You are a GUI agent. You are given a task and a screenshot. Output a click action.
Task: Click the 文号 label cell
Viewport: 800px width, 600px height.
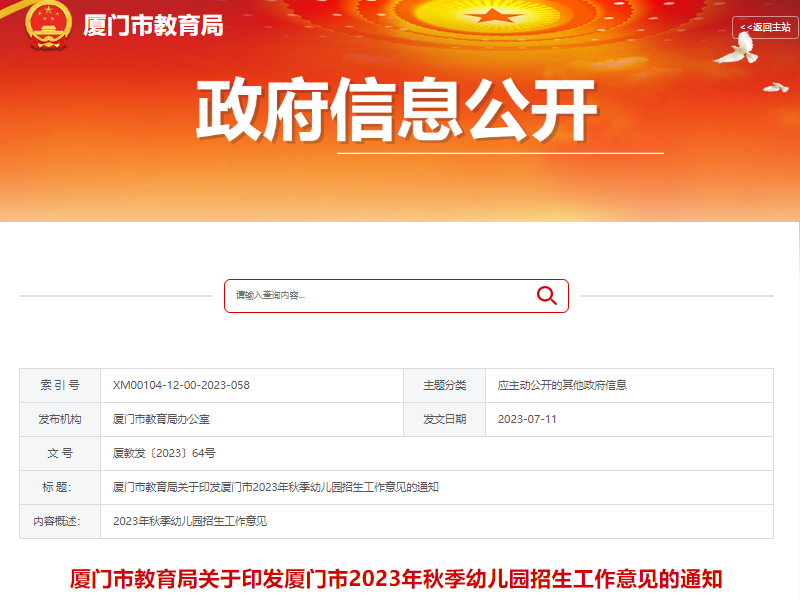click(60, 453)
